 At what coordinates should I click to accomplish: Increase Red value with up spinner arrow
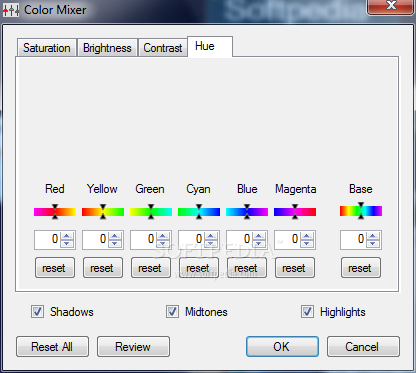(67, 236)
